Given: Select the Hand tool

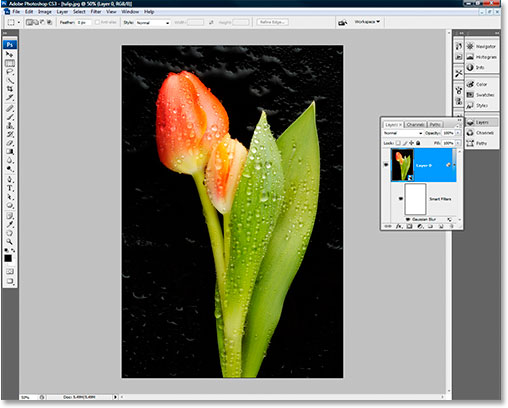Looking at the screenshot, I should coord(10,233).
